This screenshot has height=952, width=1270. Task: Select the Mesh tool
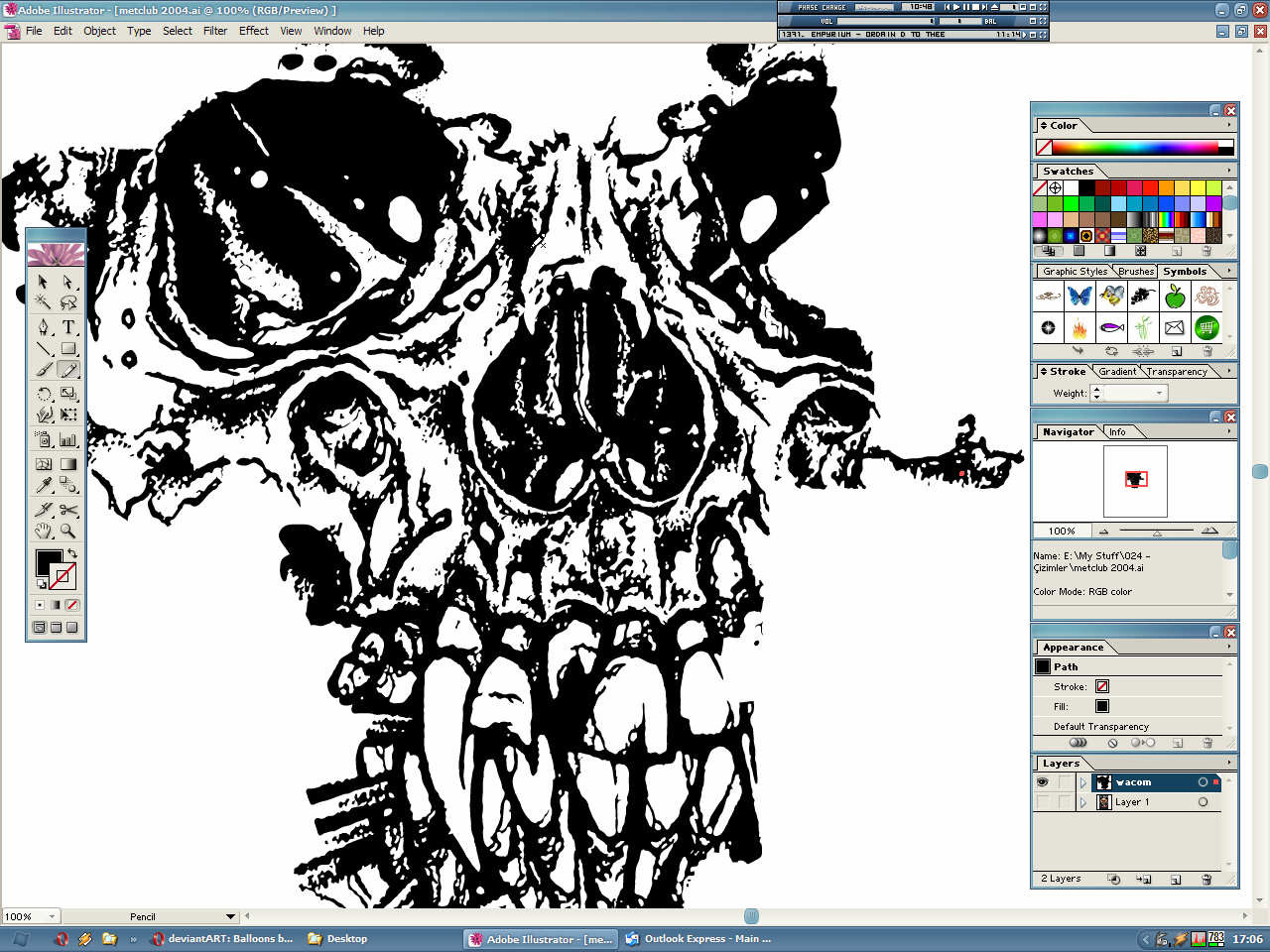pyautogui.click(x=43, y=463)
